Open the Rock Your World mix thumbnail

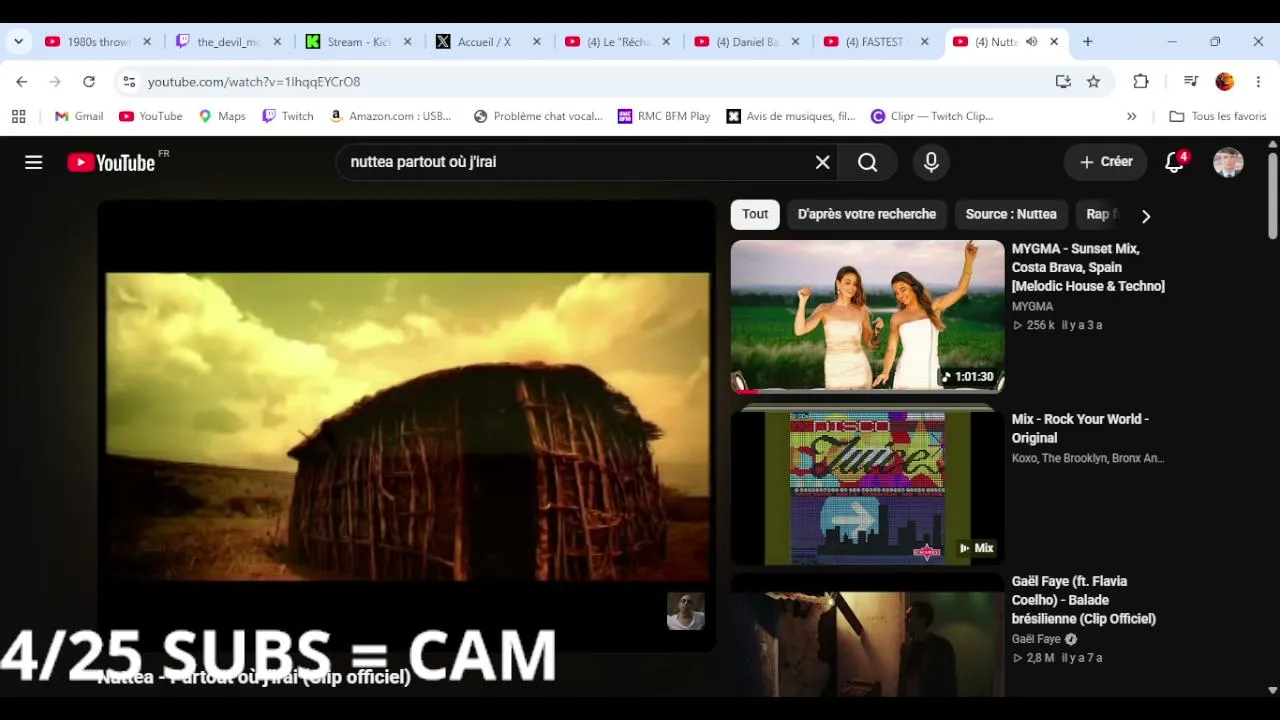[x=867, y=487]
